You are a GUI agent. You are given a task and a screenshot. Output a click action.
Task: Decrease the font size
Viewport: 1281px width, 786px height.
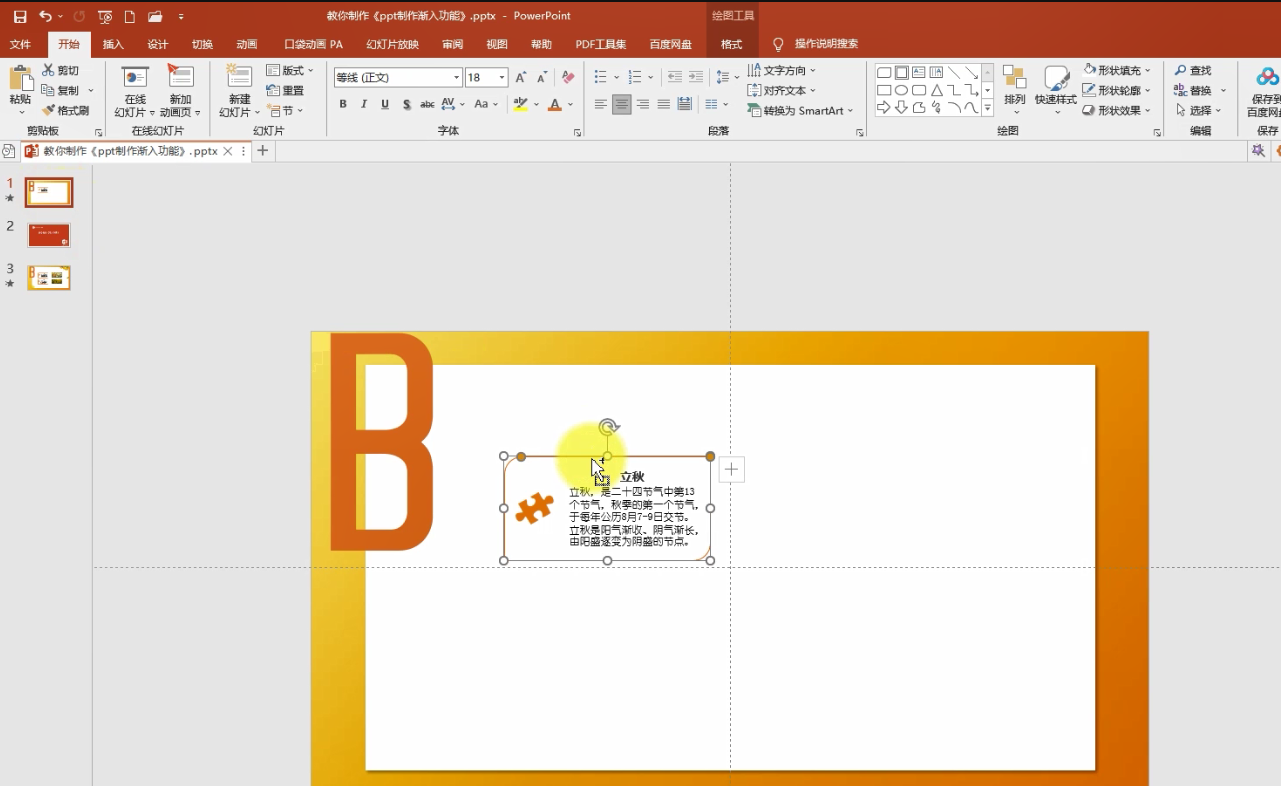click(542, 77)
